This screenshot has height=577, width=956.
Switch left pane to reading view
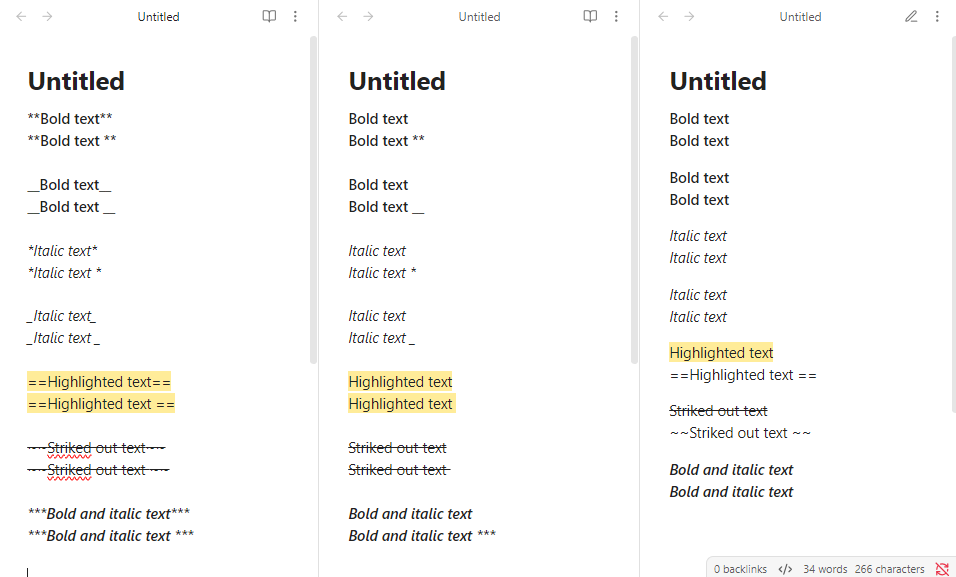click(x=269, y=16)
